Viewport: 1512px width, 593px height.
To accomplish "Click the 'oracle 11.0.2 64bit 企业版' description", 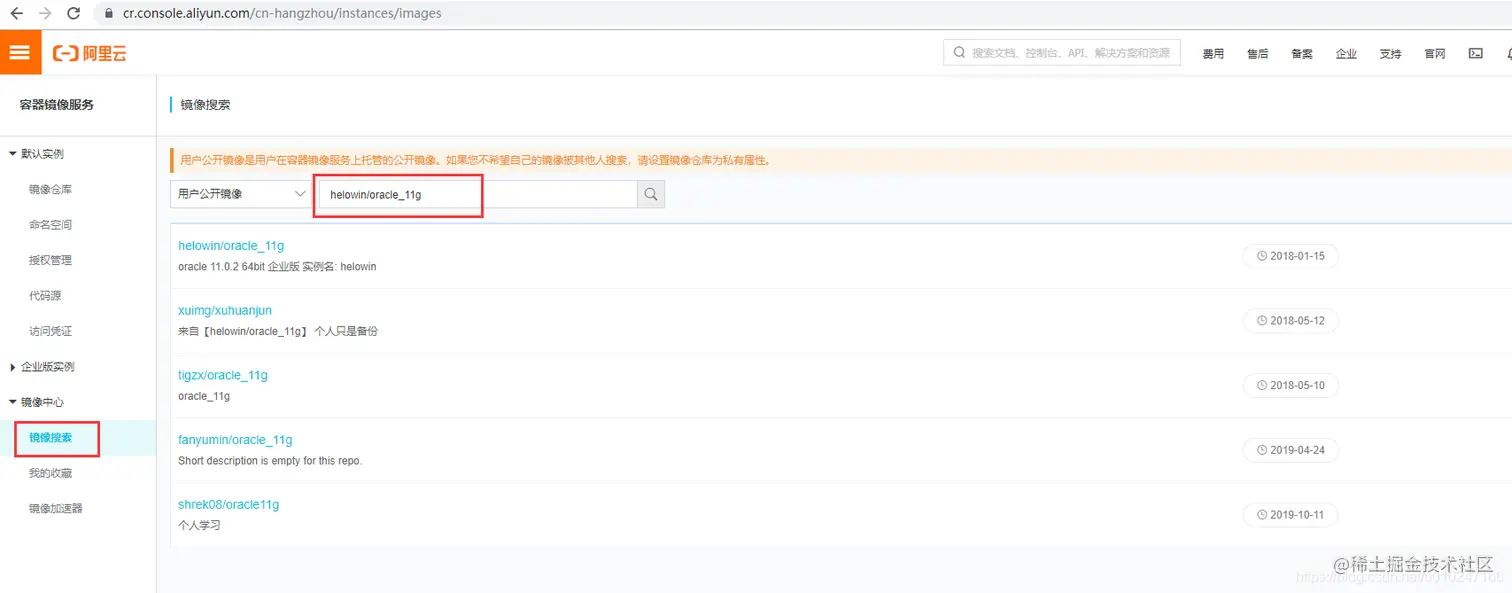I will click(x=277, y=267).
